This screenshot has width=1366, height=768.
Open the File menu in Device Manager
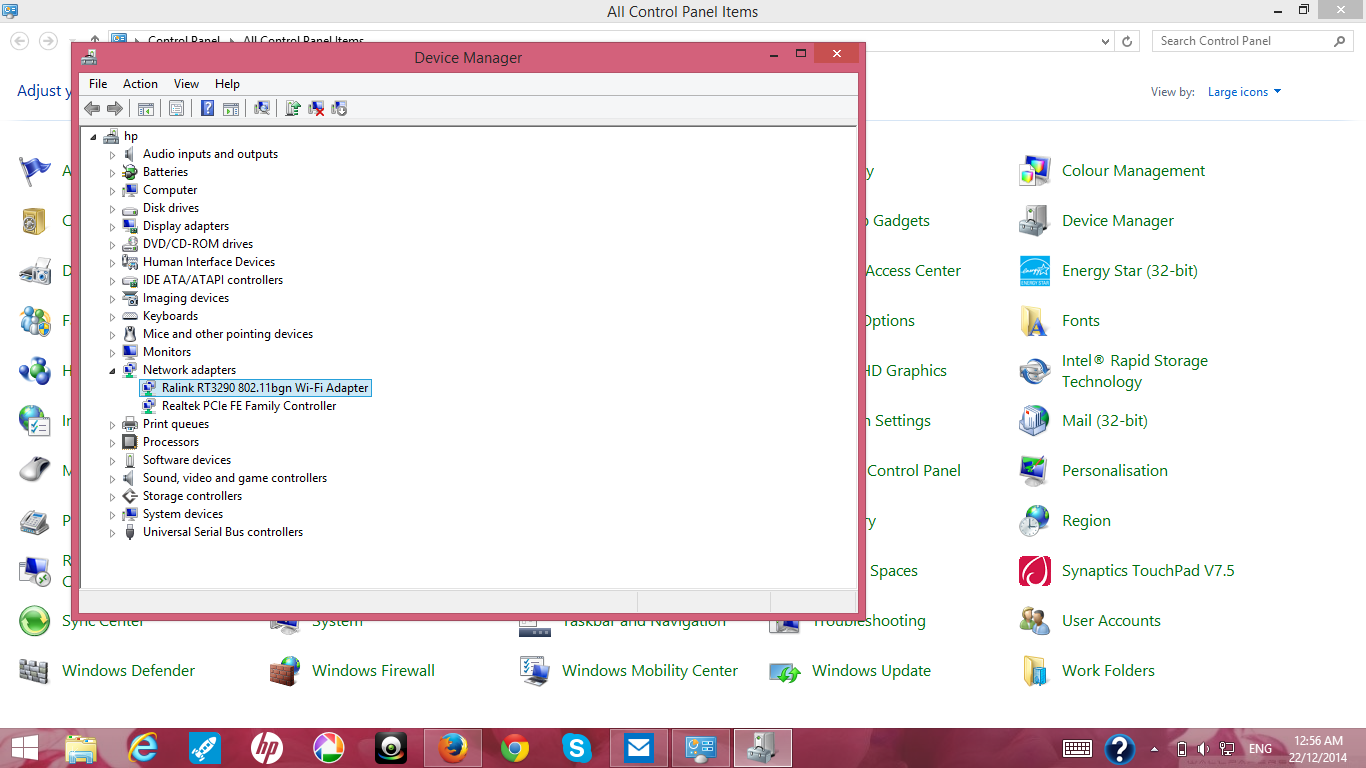(98, 84)
